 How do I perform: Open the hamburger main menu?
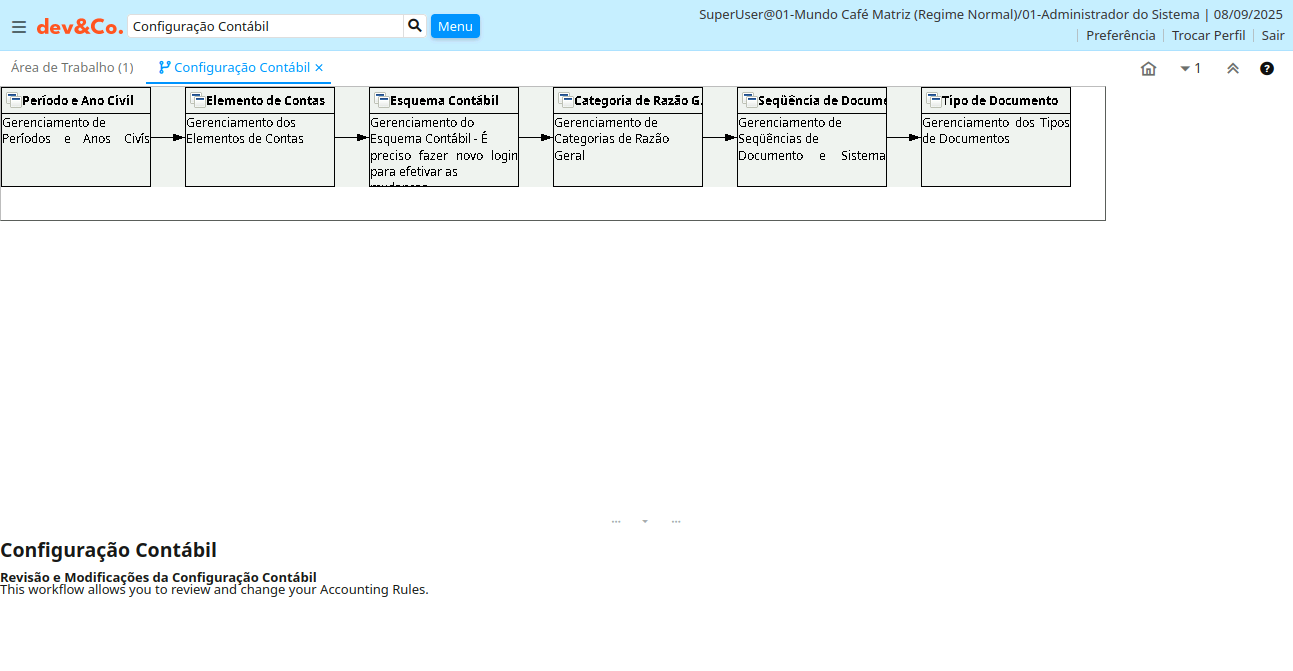[19, 27]
